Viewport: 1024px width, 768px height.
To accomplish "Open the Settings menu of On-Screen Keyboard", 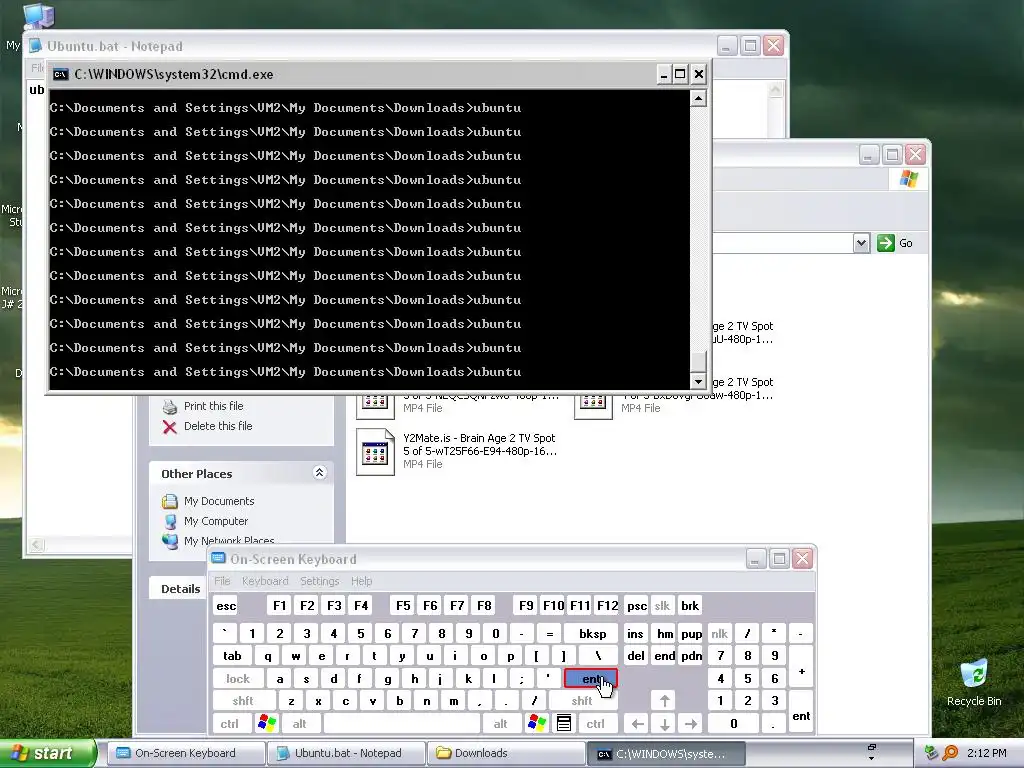I will (319, 581).
